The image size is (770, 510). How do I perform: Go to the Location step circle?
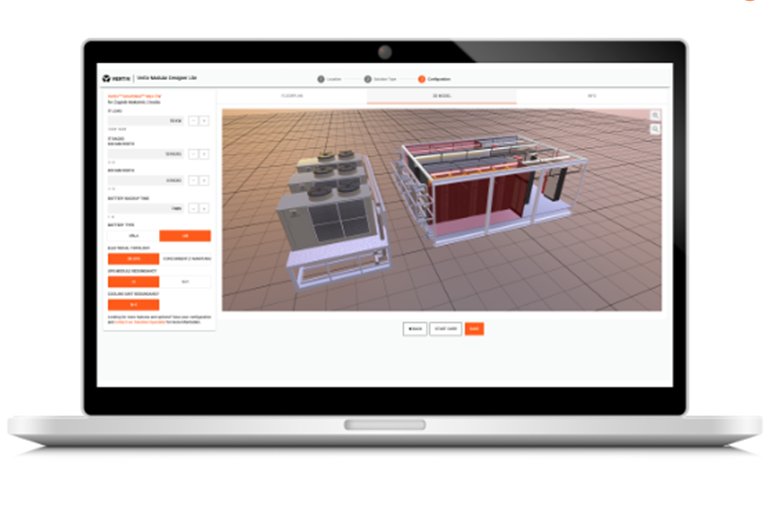pyautogui.click(x=321, y=77)
